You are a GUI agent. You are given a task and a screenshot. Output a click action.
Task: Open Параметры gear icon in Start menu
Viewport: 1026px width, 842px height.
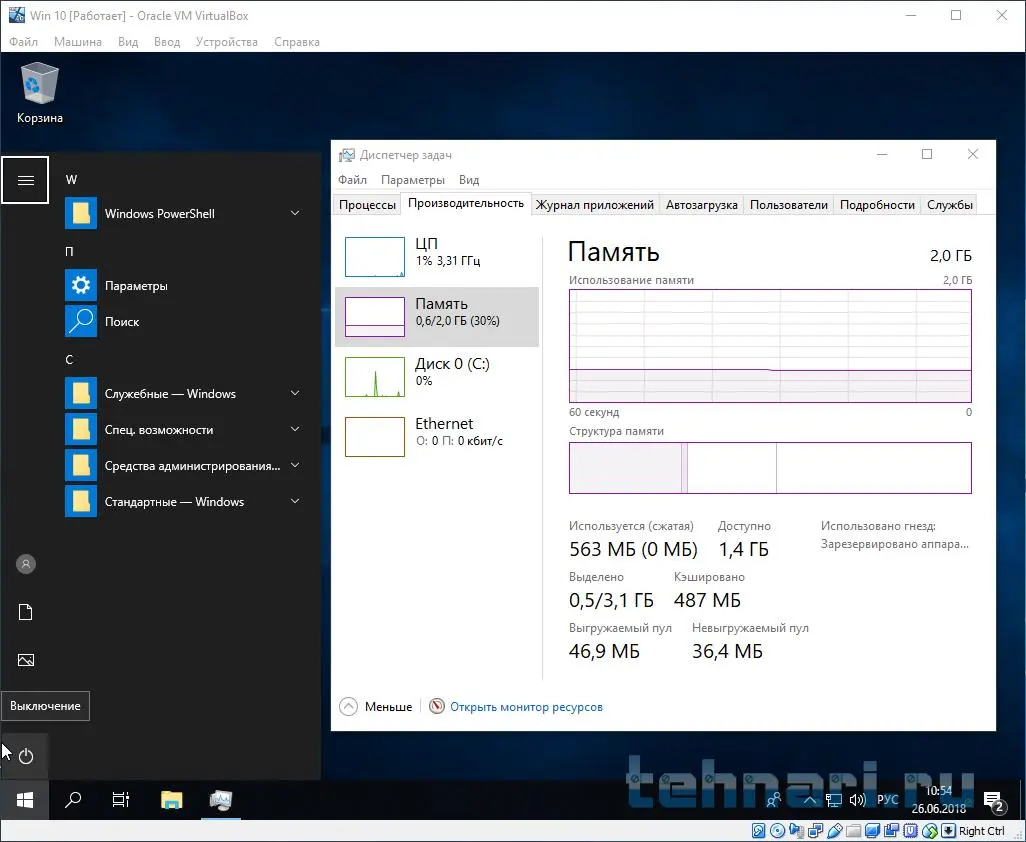point(81,285)
